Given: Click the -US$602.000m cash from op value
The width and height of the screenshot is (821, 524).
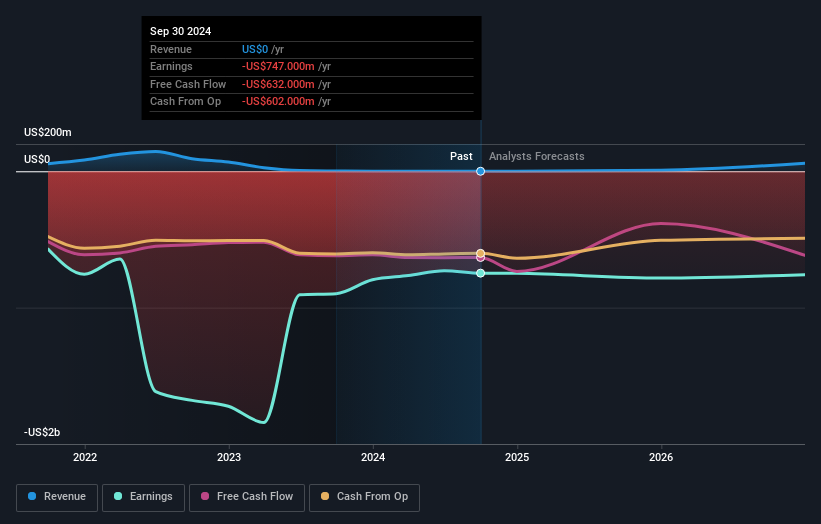Looking at the screenshot, I should (x=278, y=102).
